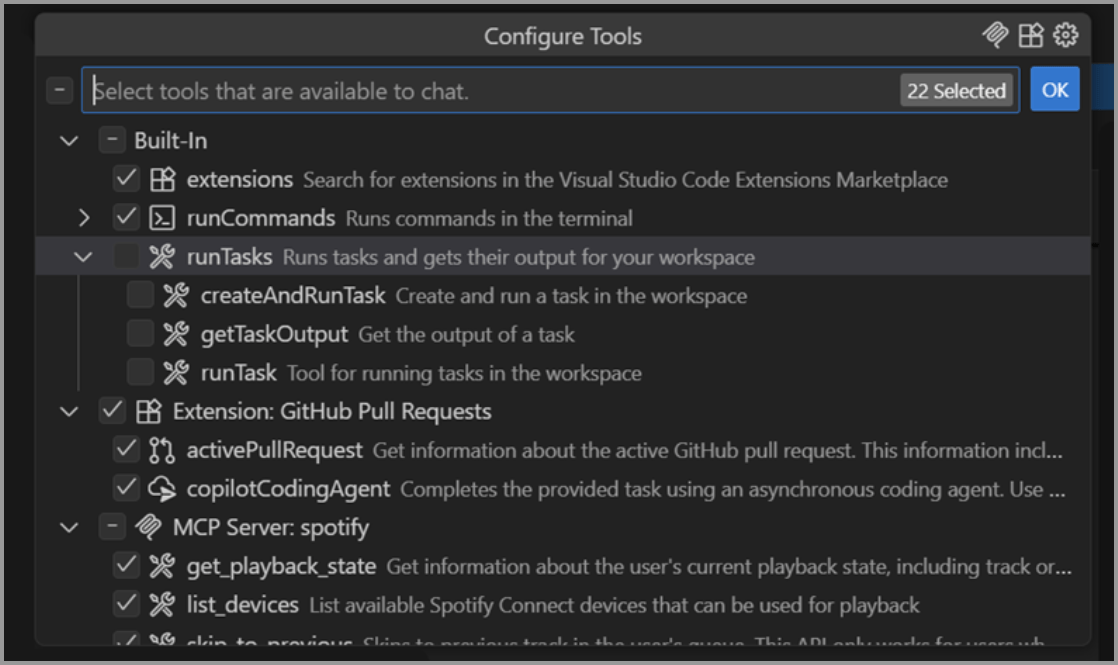Click the extensions icon beside 'extensions' tool

coord(162,180)
